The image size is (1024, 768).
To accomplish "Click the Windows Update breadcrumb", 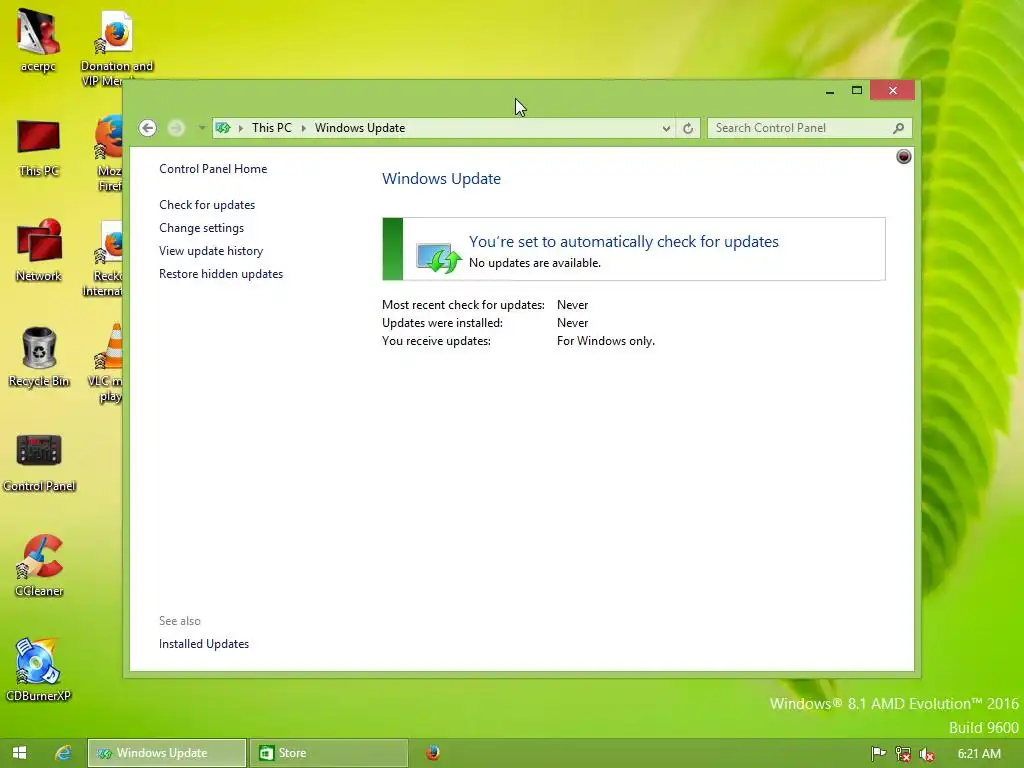I will 360,128.
